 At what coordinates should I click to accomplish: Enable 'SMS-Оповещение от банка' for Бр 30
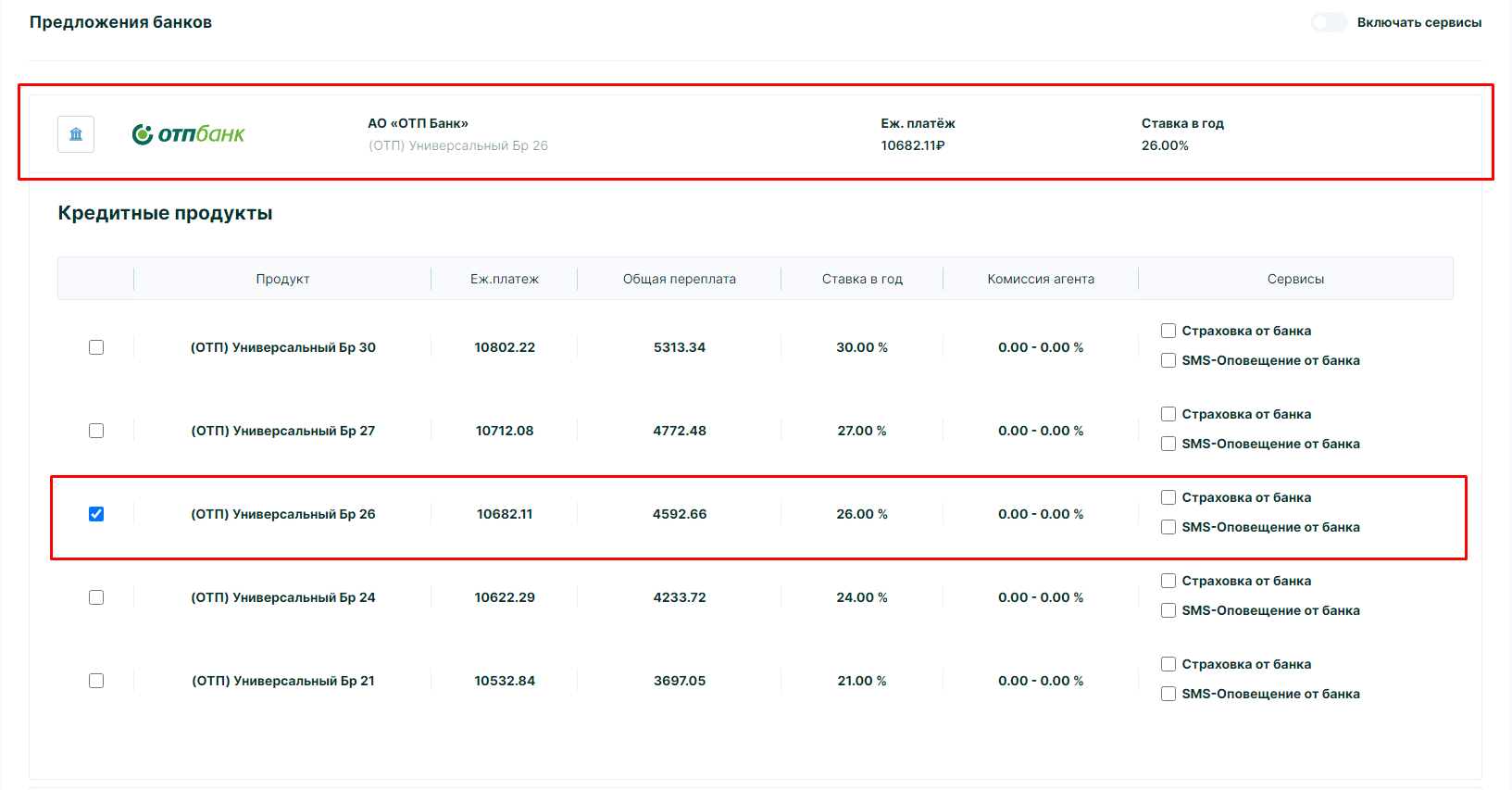1168,360
